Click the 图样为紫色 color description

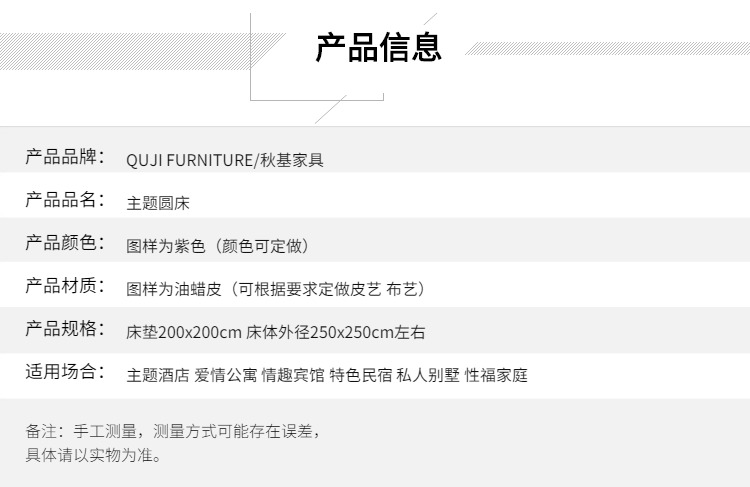coord(165,246)
